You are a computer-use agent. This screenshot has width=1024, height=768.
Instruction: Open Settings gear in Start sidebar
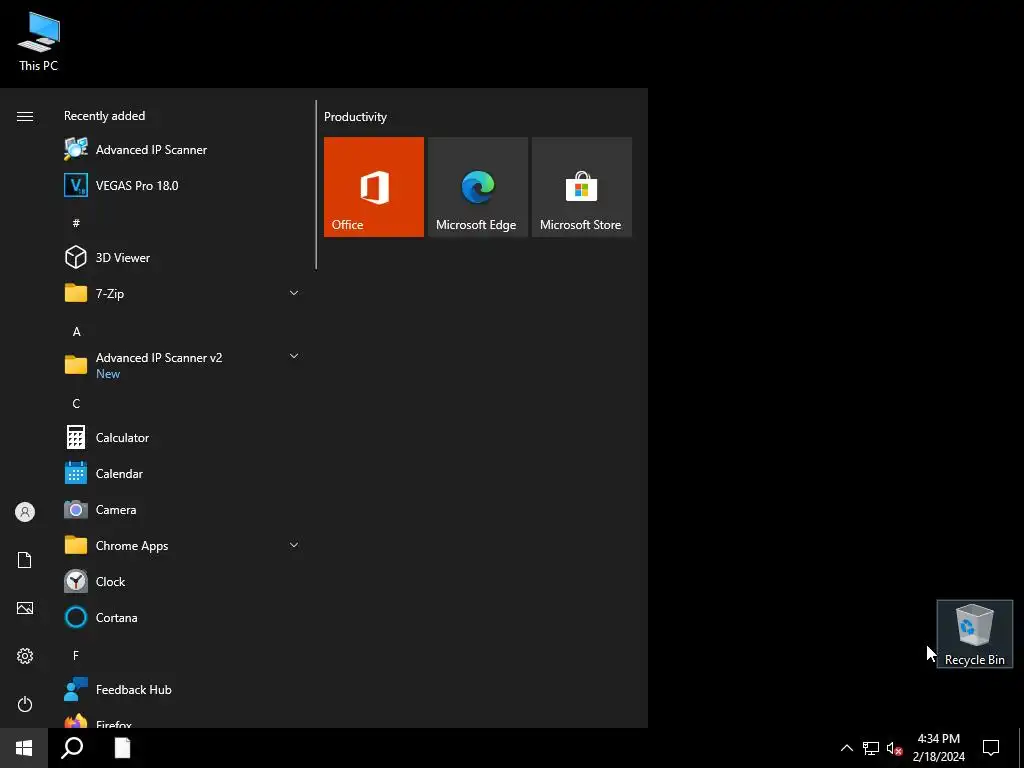coord(25,656)
